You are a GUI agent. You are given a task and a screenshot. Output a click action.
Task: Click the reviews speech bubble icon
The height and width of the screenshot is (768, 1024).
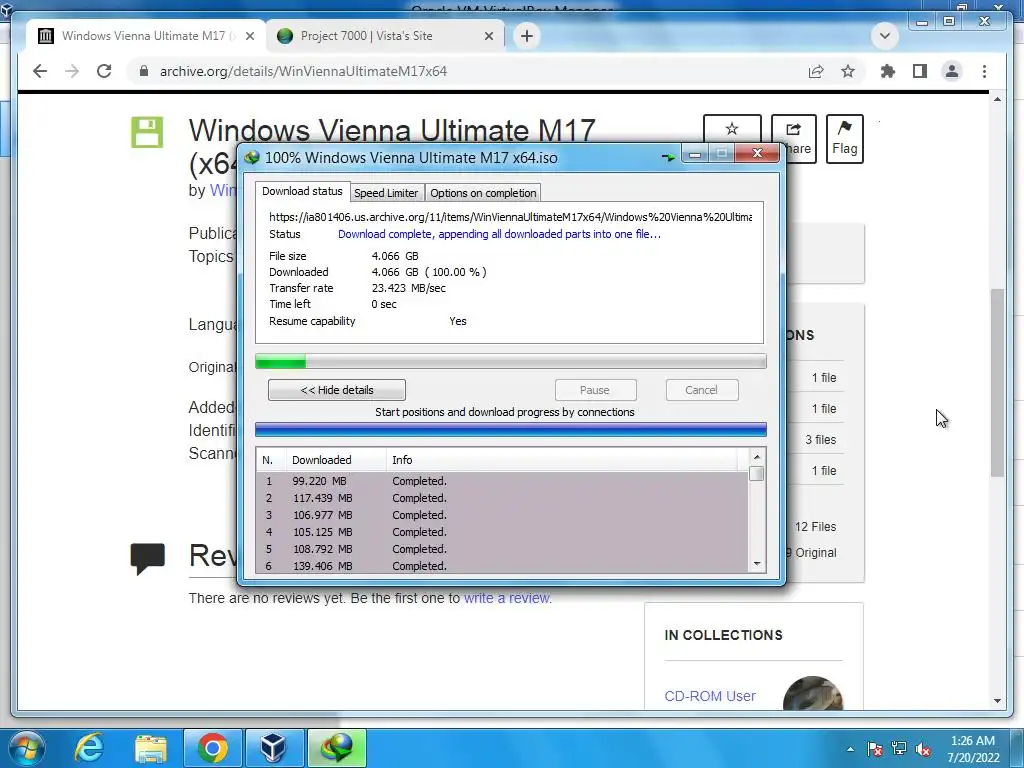tap(148, 559)
